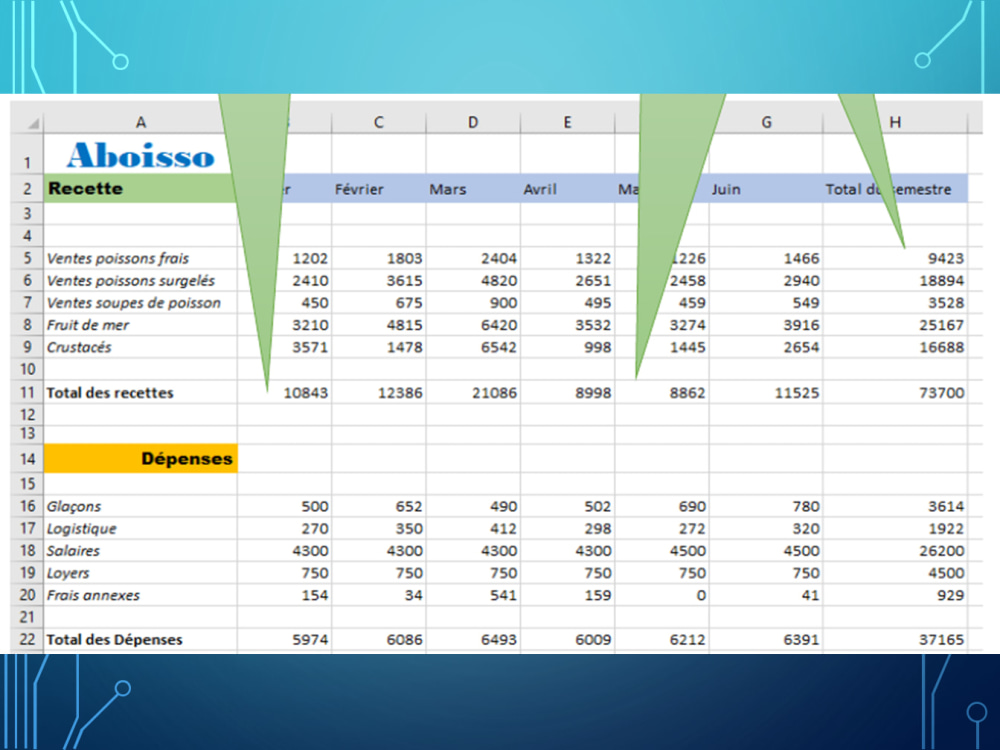The image size is (1000, 750).
Task: Click the value 21086 in Mars
Action: [494, 393]
